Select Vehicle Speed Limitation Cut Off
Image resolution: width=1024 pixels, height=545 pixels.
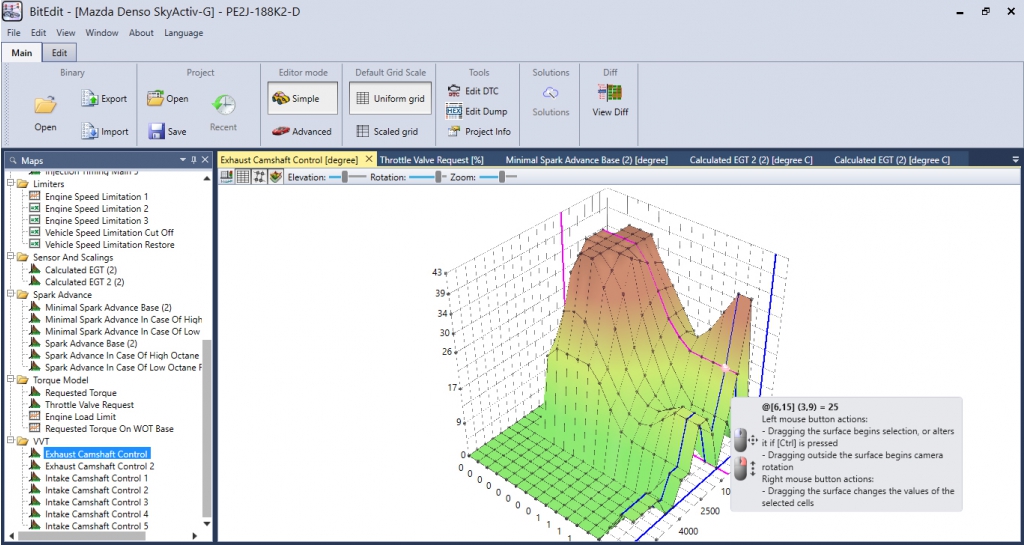tap(109, 232)
